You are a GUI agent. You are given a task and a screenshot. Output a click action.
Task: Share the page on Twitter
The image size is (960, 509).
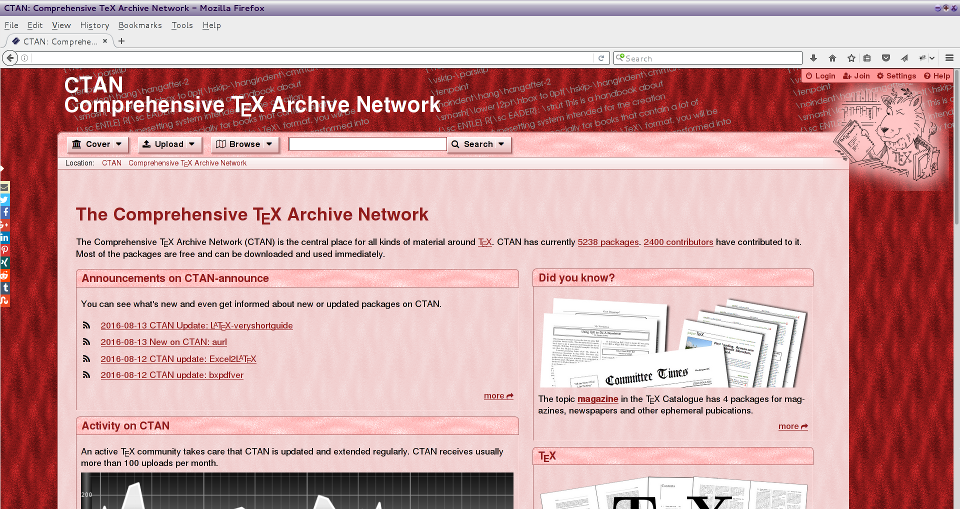4,200
